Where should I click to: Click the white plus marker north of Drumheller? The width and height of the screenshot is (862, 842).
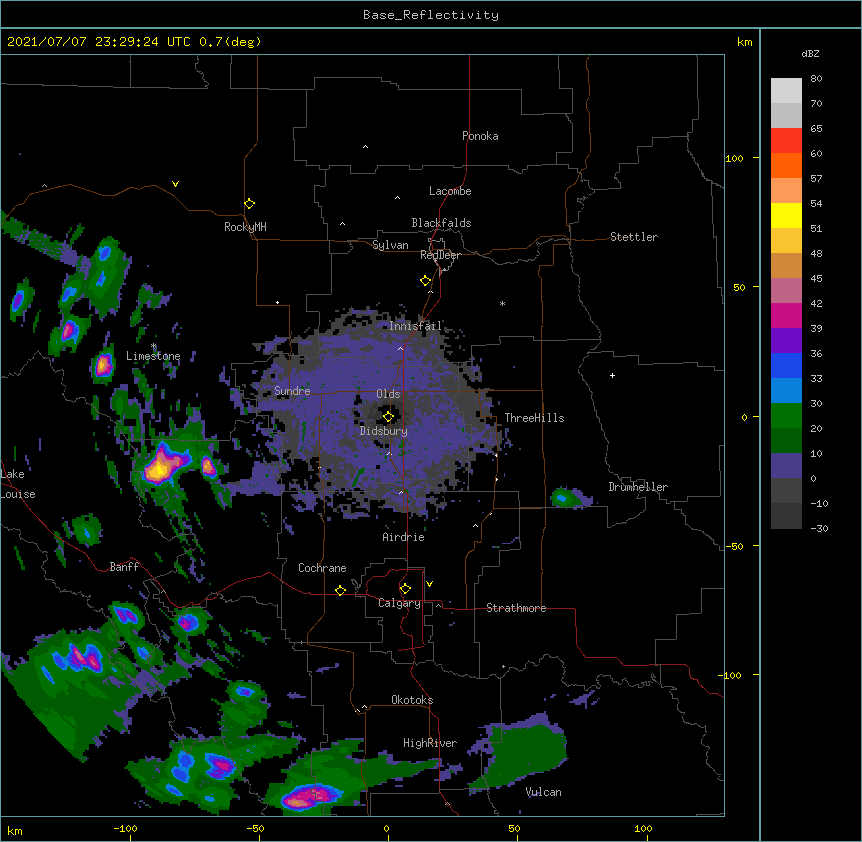(x=612, y=375)
